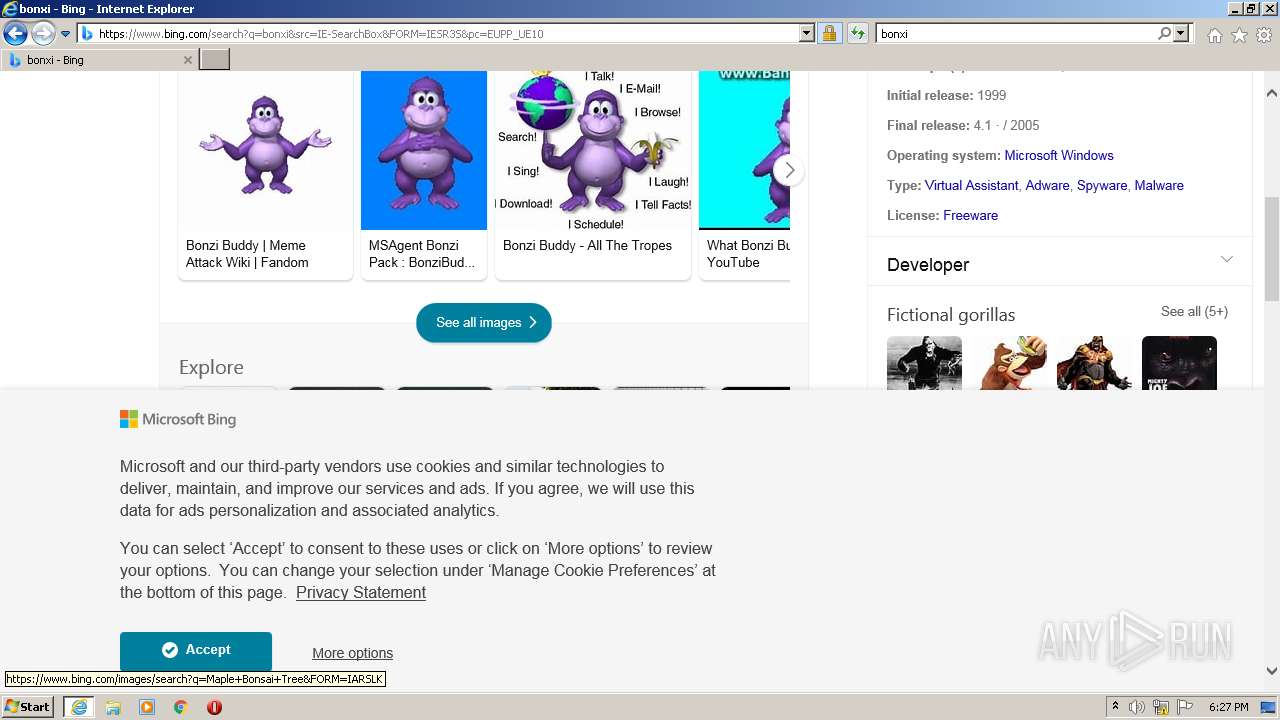The image size is (1280, 720).
Task: Click the vertical scrollbar thumb
Action: coord(1272,249)
